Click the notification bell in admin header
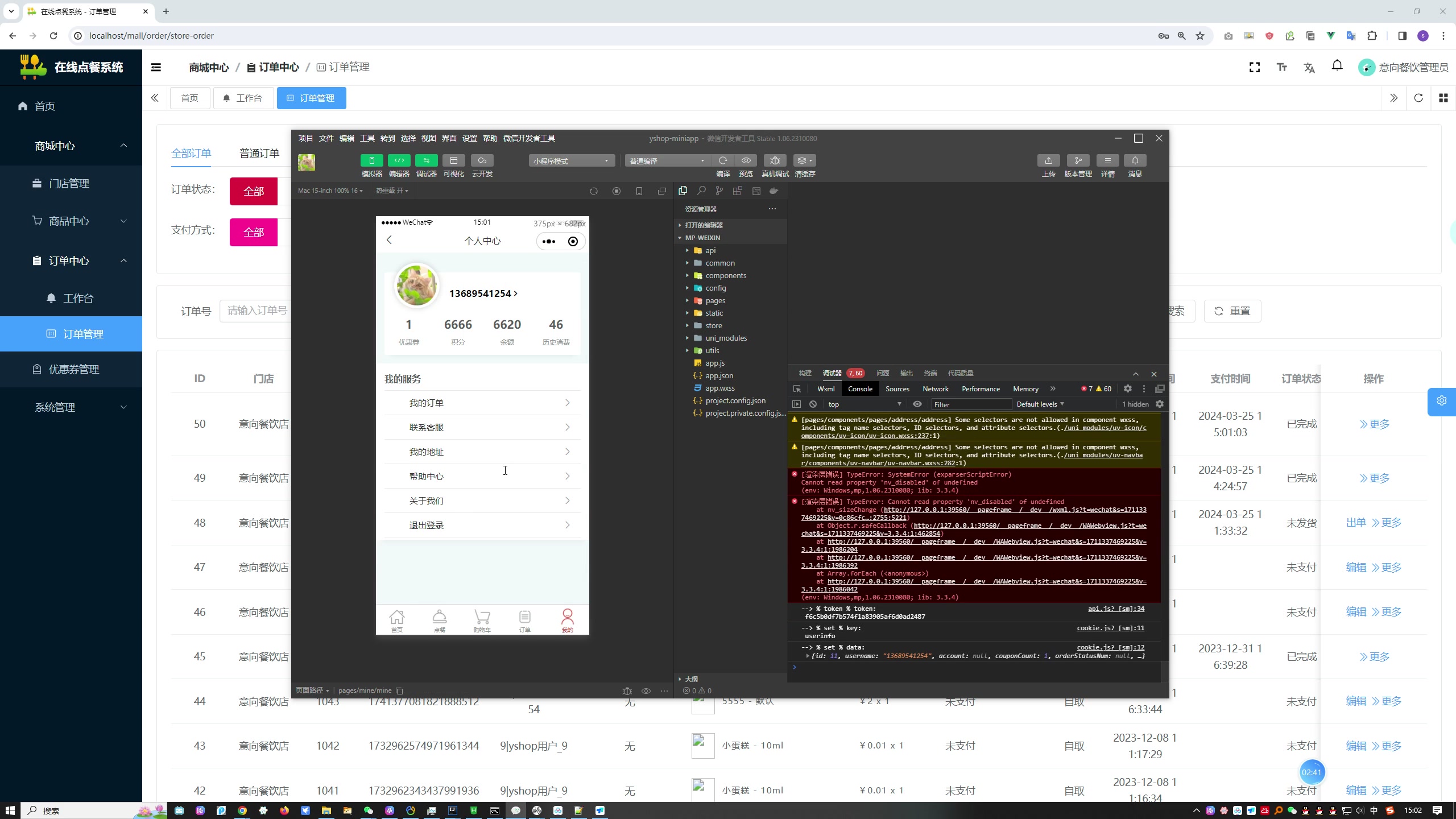Image resolution: width=1456 pixels, height=819 pixels. [x=1337, y=67]
